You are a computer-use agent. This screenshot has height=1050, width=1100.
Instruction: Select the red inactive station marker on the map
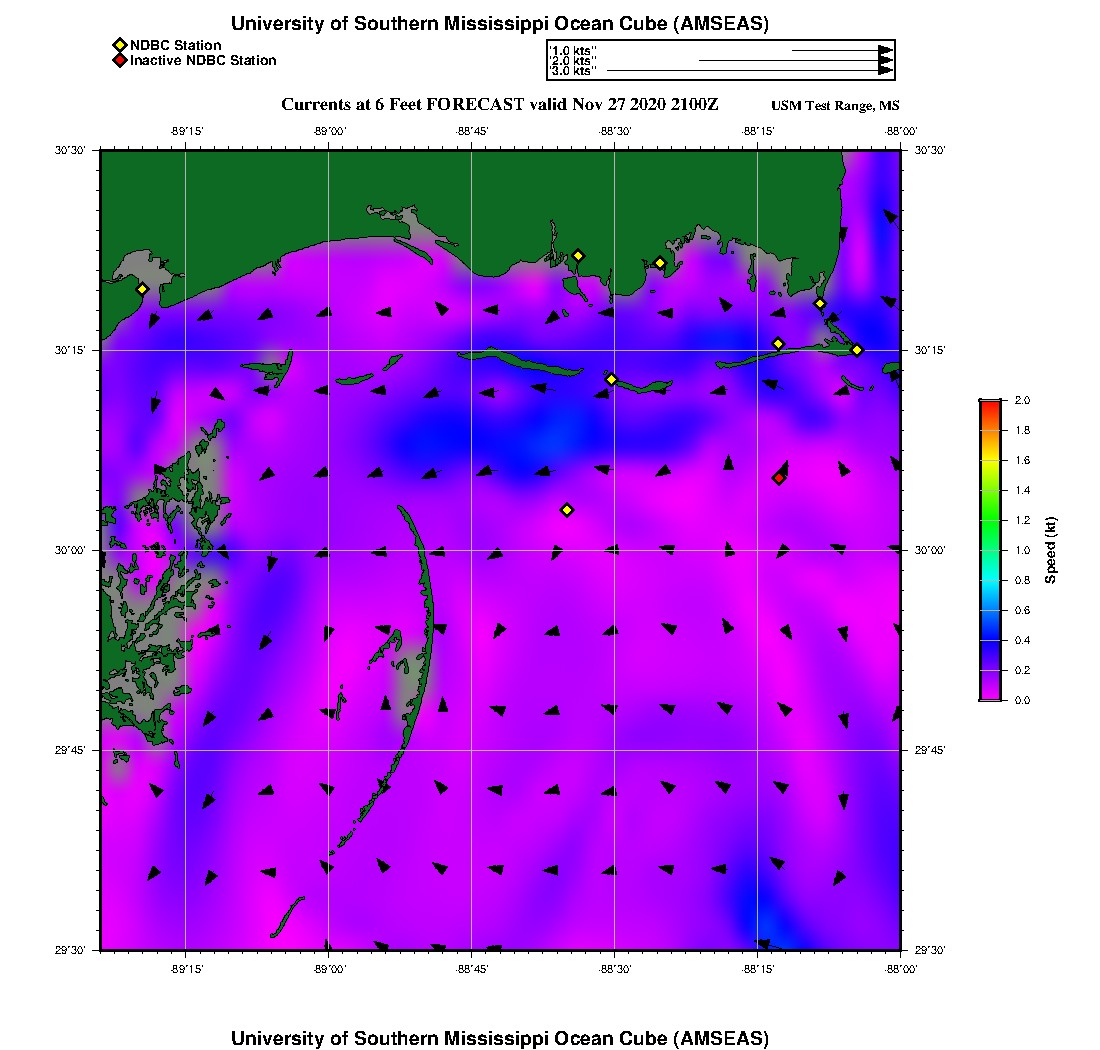pyautogui.click(x=778, y=478)
